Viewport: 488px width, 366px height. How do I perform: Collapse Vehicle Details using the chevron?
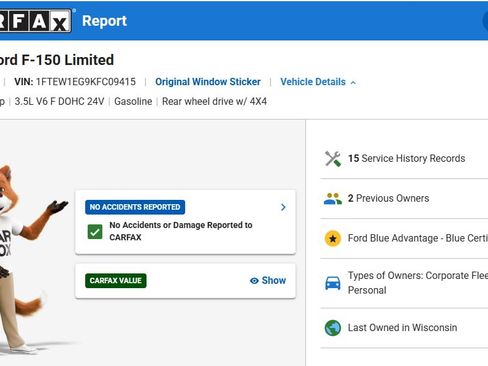click(x=353, y=82)
